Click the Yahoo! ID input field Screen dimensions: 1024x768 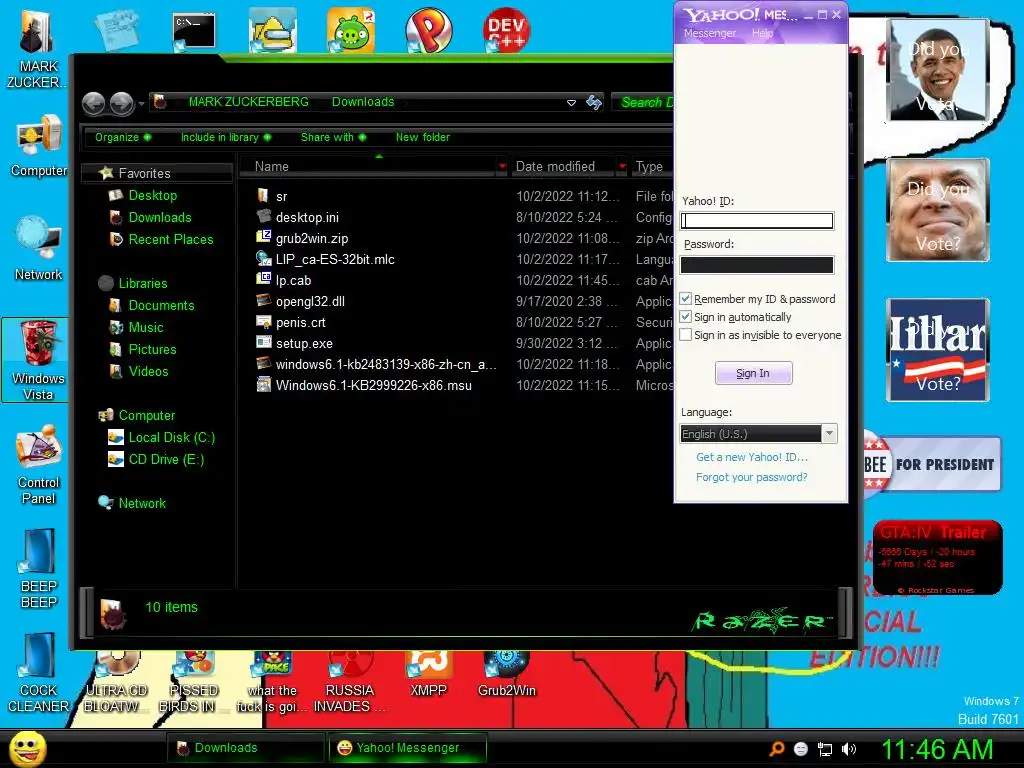[757, 221]
